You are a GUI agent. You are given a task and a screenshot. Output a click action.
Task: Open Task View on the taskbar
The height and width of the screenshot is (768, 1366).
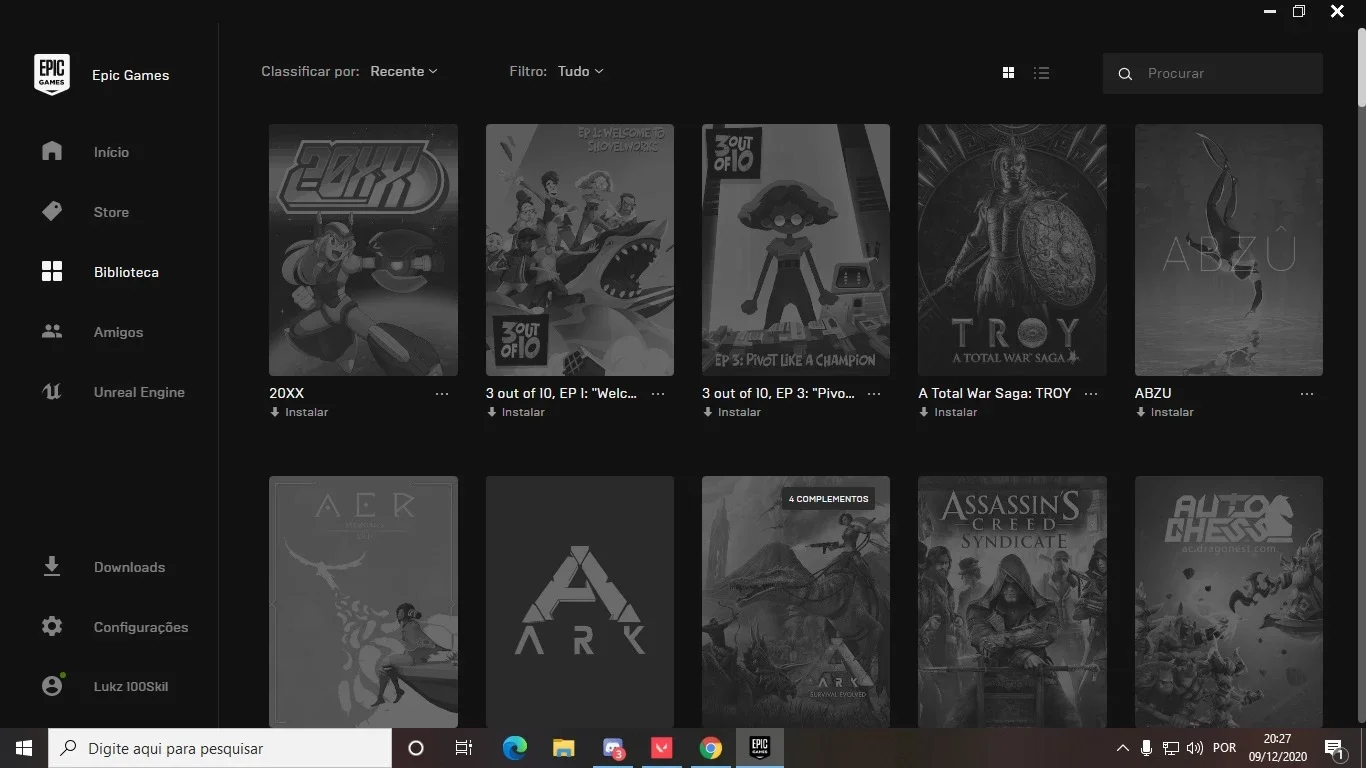pyautogui.click(x=464, y=748)
